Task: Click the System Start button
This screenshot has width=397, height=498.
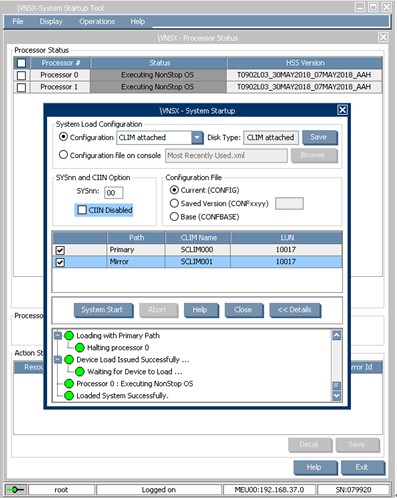Action: (x=103, y=310)
